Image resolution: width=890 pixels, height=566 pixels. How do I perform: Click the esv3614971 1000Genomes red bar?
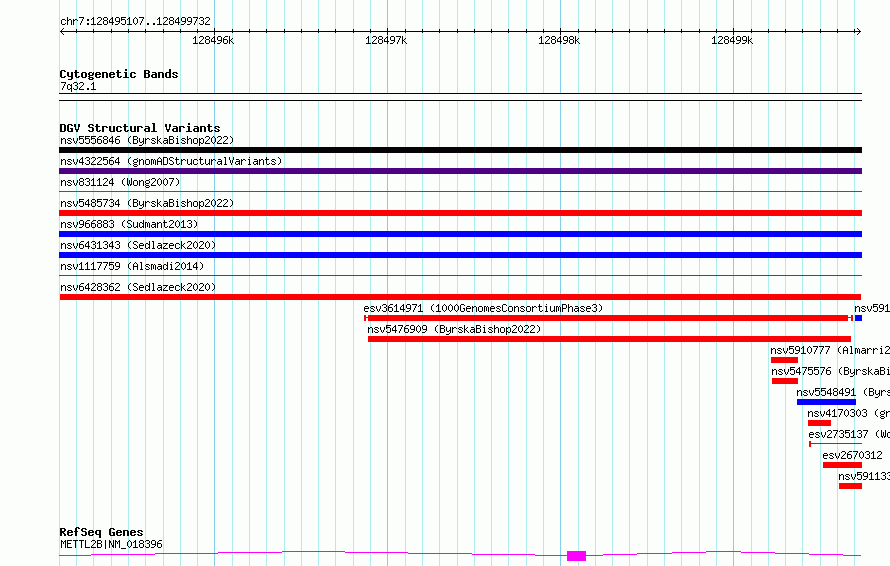608,318
